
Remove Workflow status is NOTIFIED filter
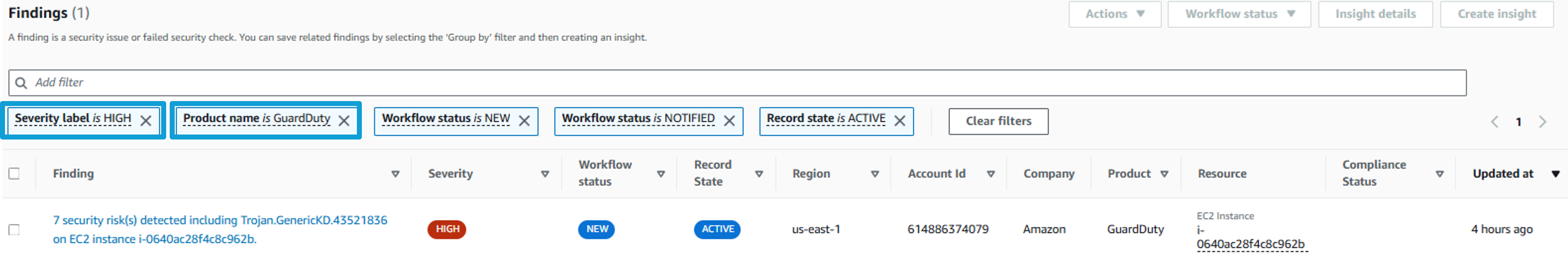(729, 120)
